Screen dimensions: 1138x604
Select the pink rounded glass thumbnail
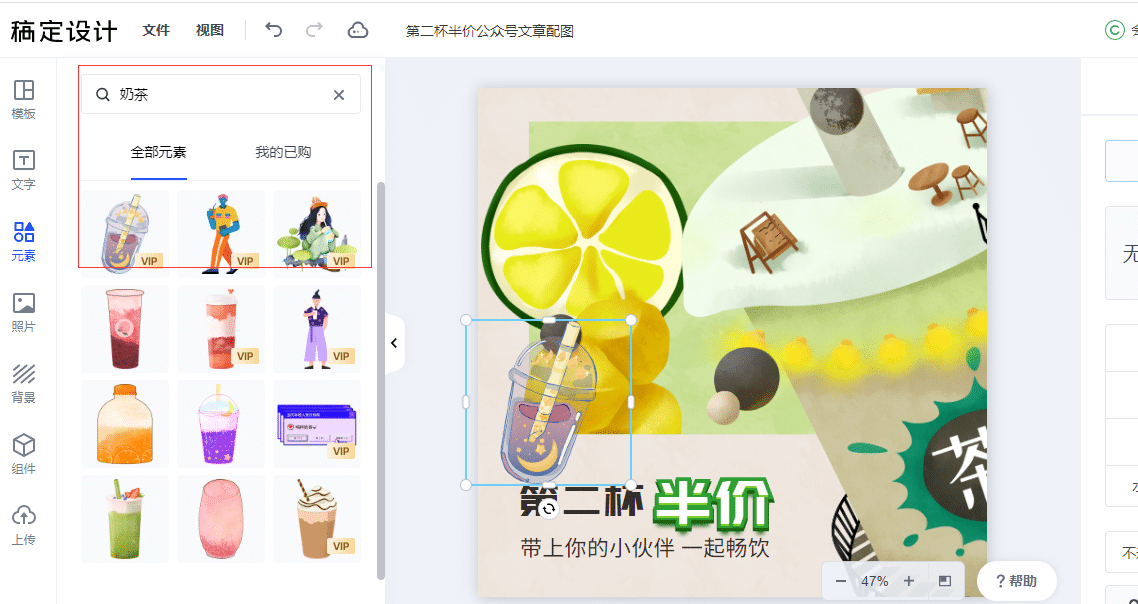[x=221, y=519]
